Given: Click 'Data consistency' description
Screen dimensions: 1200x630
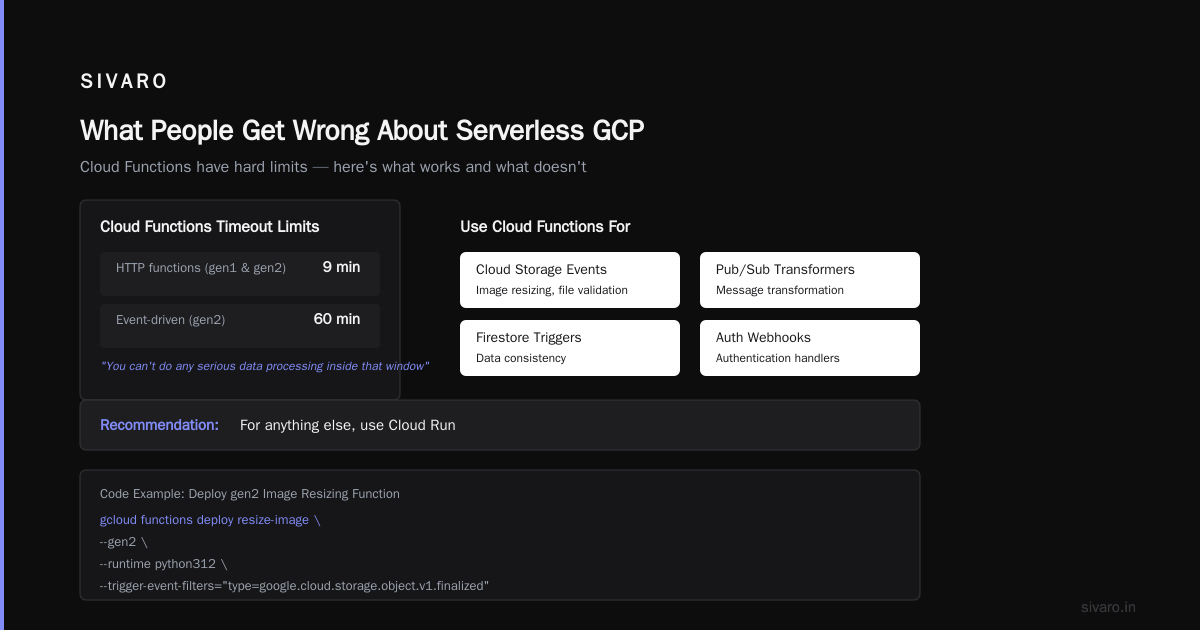Looking at the screenshot, I should pos(521,358).
